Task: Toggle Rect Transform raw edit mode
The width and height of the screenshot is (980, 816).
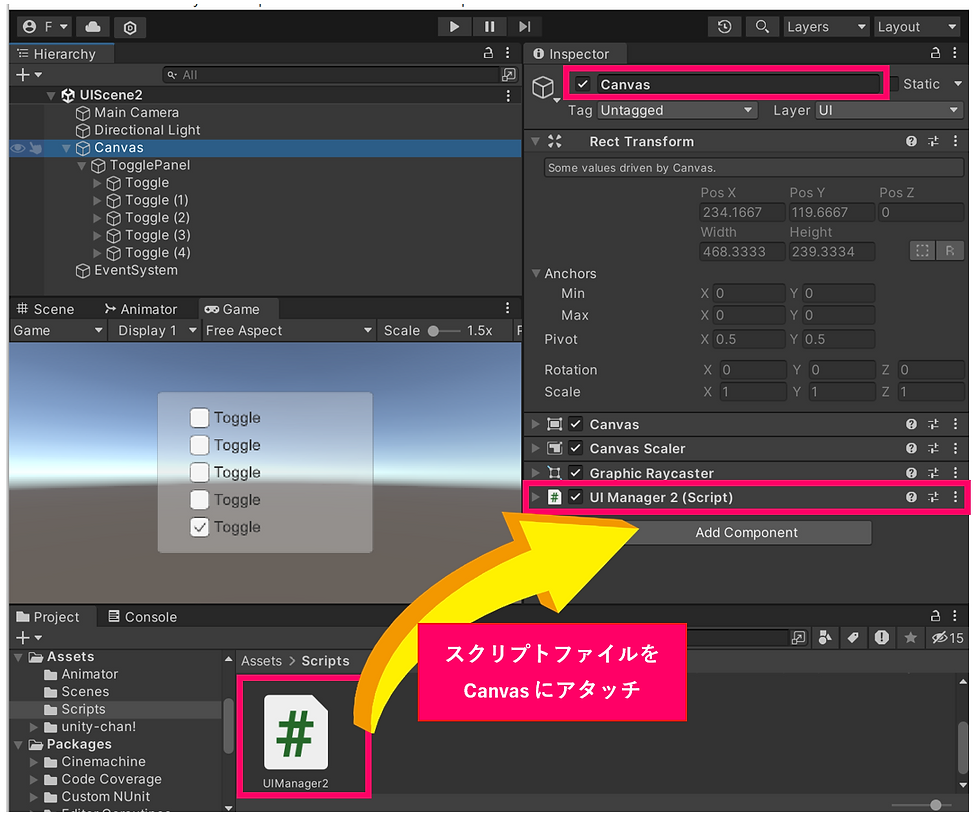Action: tap(949, 251)
